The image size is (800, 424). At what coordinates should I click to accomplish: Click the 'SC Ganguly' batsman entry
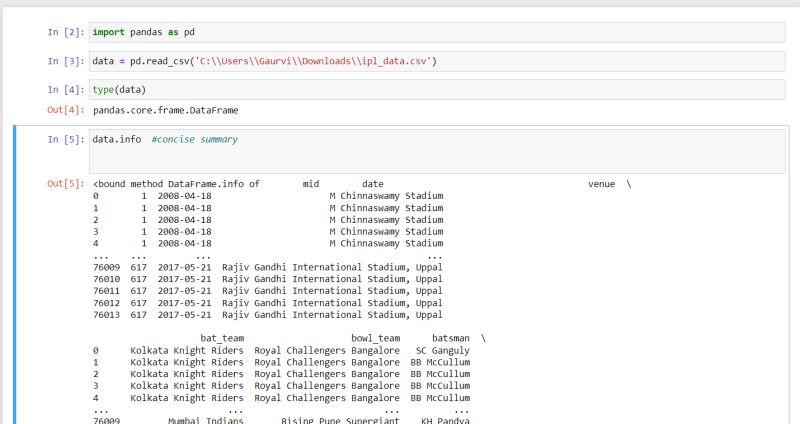(x=443, y=350)
